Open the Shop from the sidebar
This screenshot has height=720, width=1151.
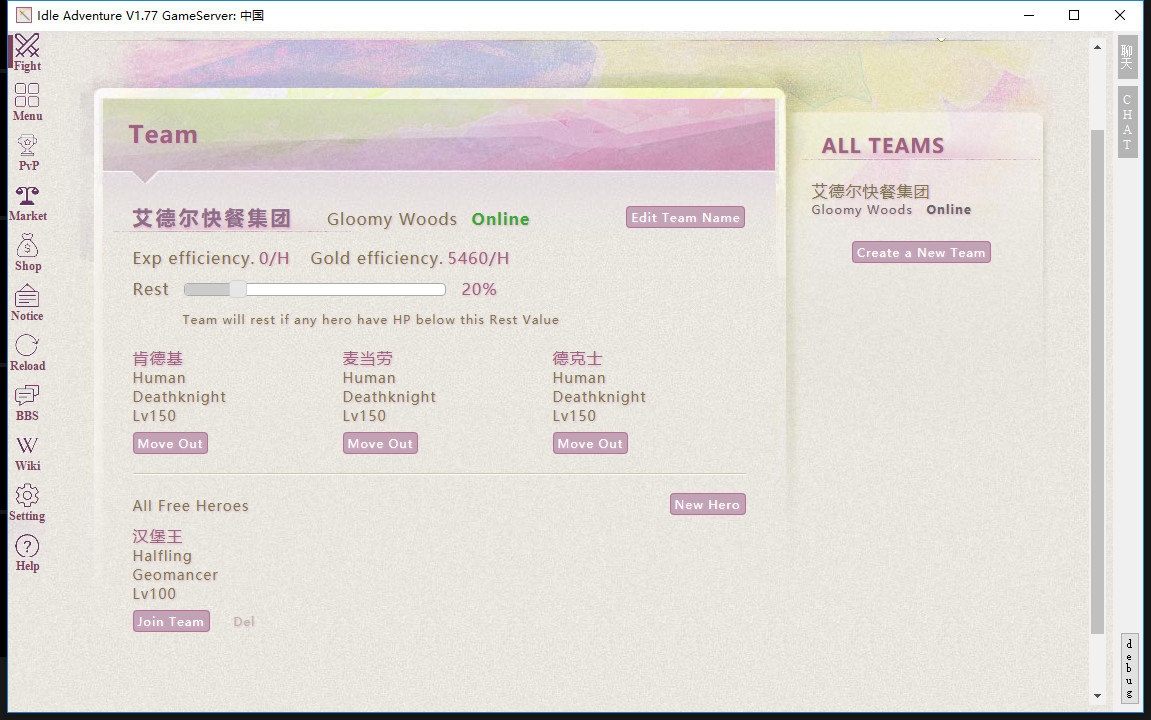pyautogui.click(x=26, y=250)
